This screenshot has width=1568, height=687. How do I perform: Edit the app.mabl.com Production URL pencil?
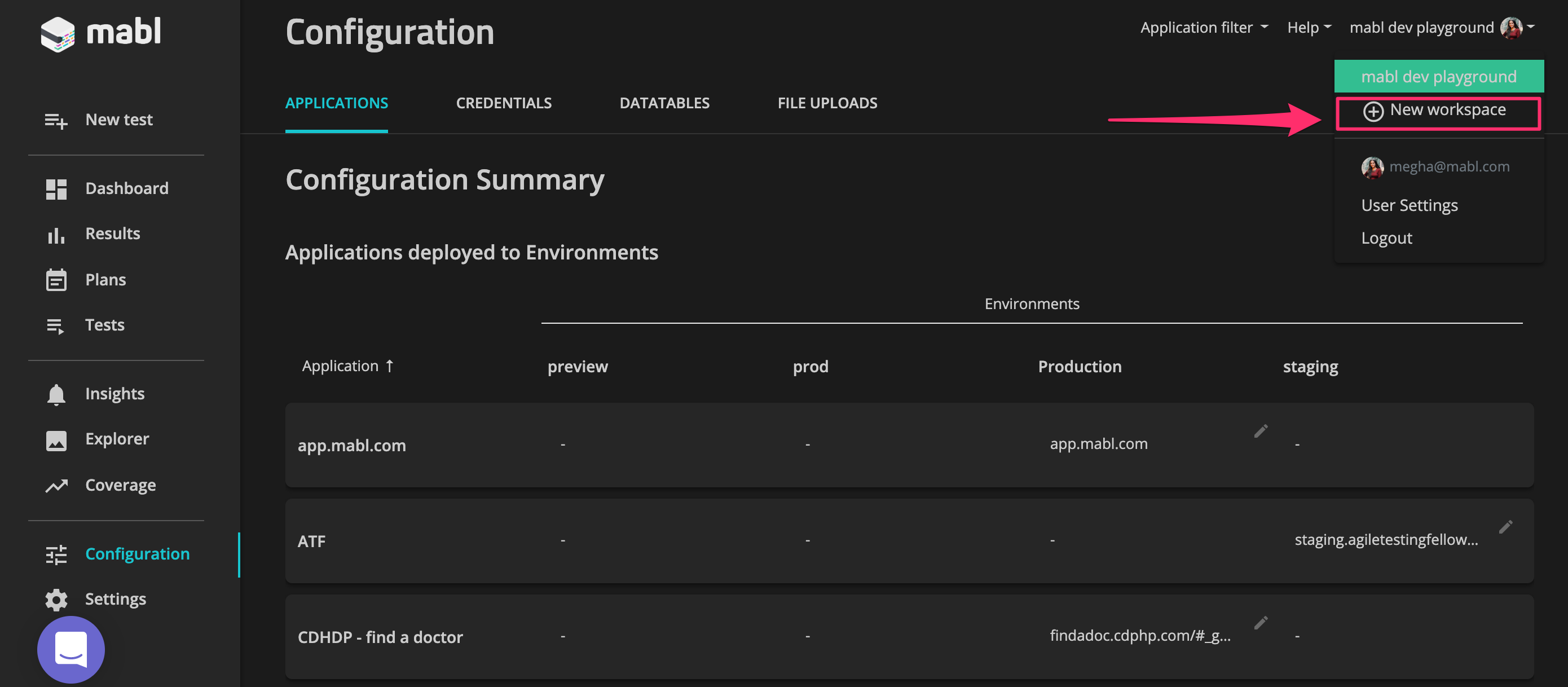pos(1261,431)
